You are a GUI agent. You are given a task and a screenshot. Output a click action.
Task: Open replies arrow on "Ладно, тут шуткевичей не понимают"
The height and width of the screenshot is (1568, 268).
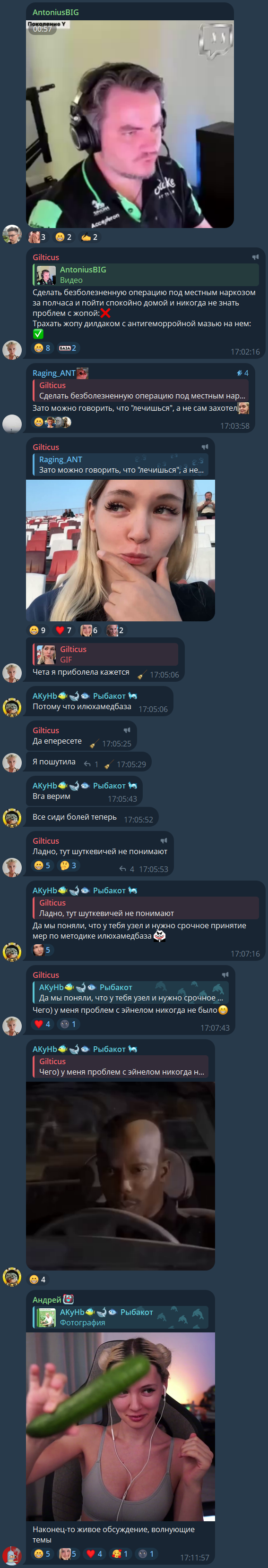point(127,869)
